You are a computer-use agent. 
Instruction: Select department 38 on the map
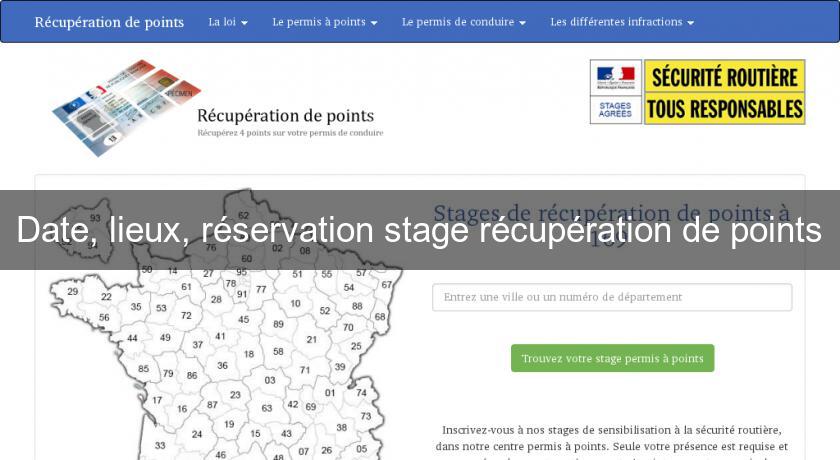point(342,428)
